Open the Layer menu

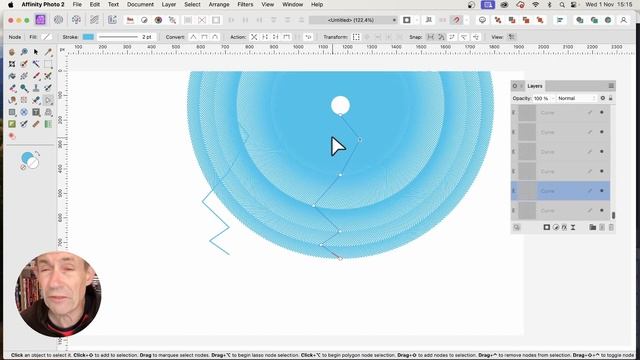[x=169, y=4]
